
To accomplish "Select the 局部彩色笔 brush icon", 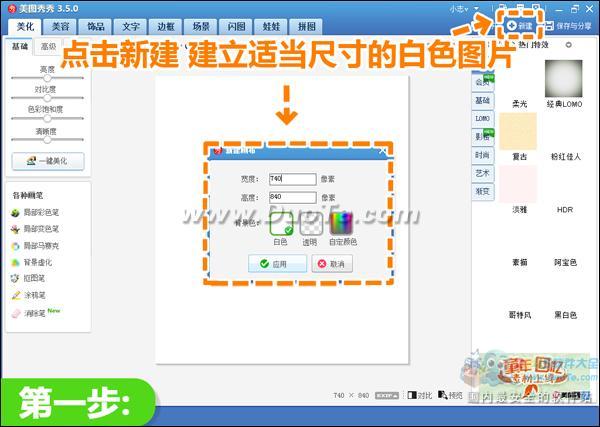I will click(15, 213).
